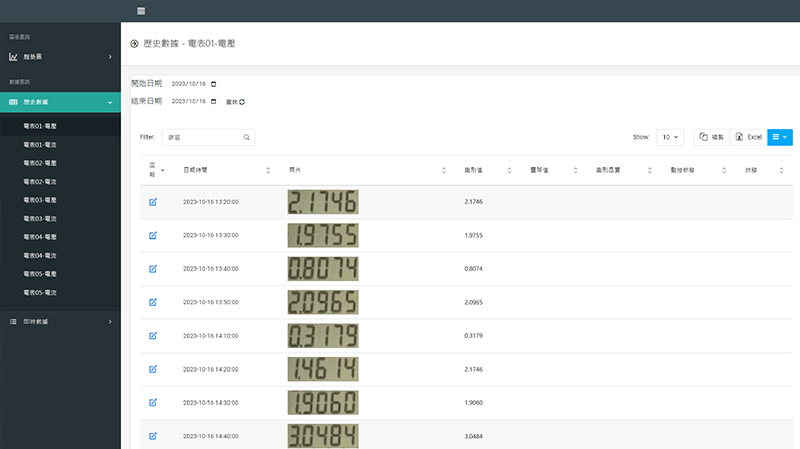Click timestamp 2023-10-16 13:20:00
The image size is (800, 449).
pos(211,202)
